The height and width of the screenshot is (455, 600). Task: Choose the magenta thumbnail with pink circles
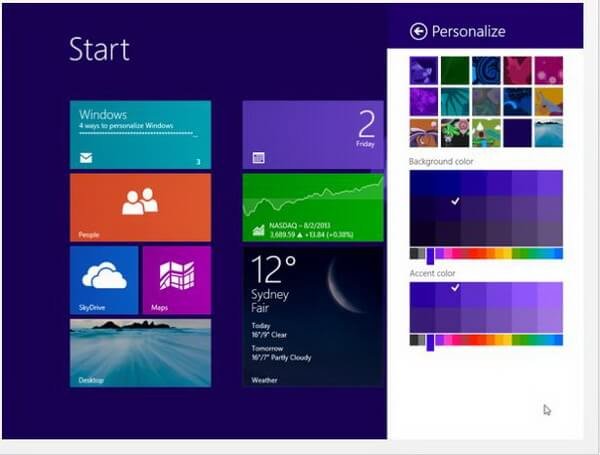(x=549, y=70)
